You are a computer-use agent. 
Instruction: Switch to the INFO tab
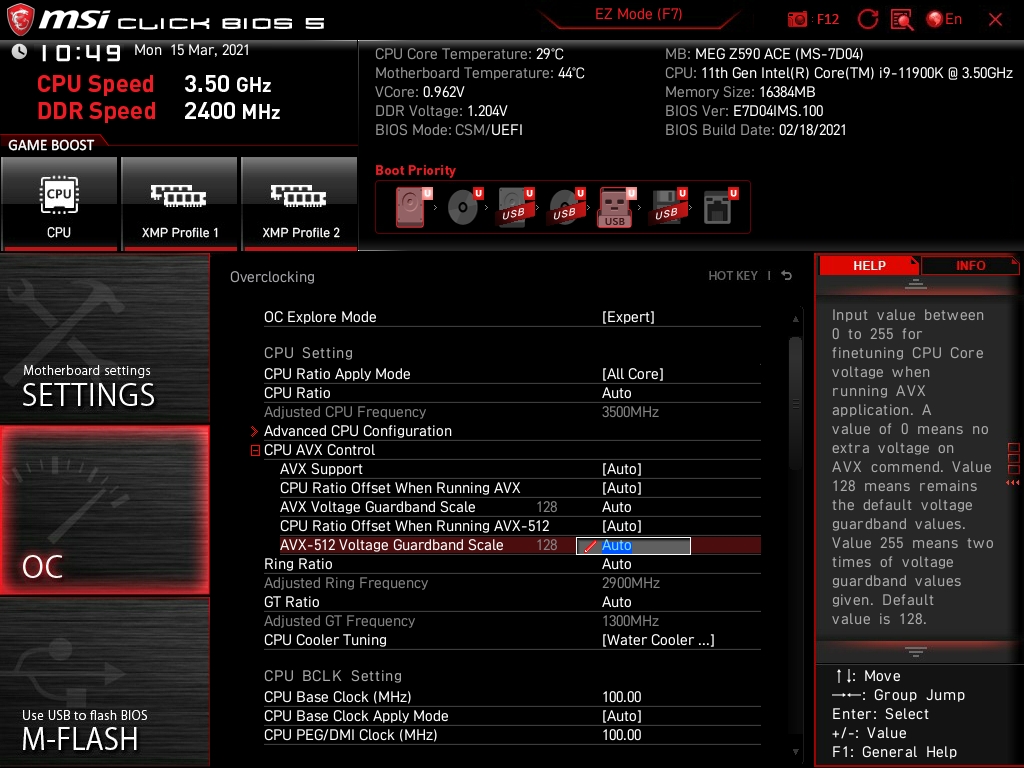(x=970, y=265)
